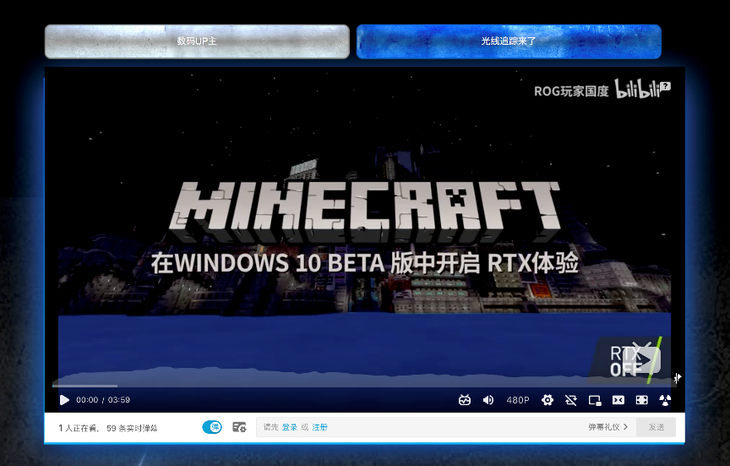Click the 登录 login link
Image resolution: width=730 pixels, height=466 pixels.
(290, 427)
